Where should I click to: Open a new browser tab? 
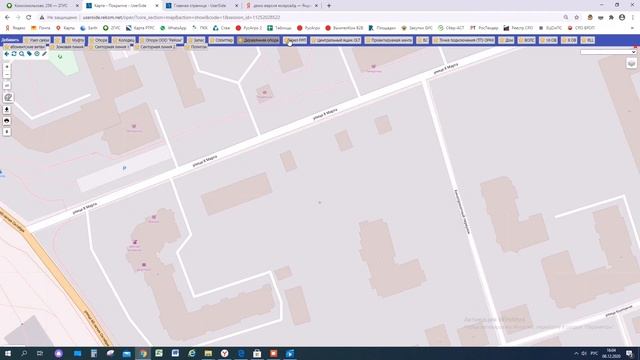tap(329, 6)
